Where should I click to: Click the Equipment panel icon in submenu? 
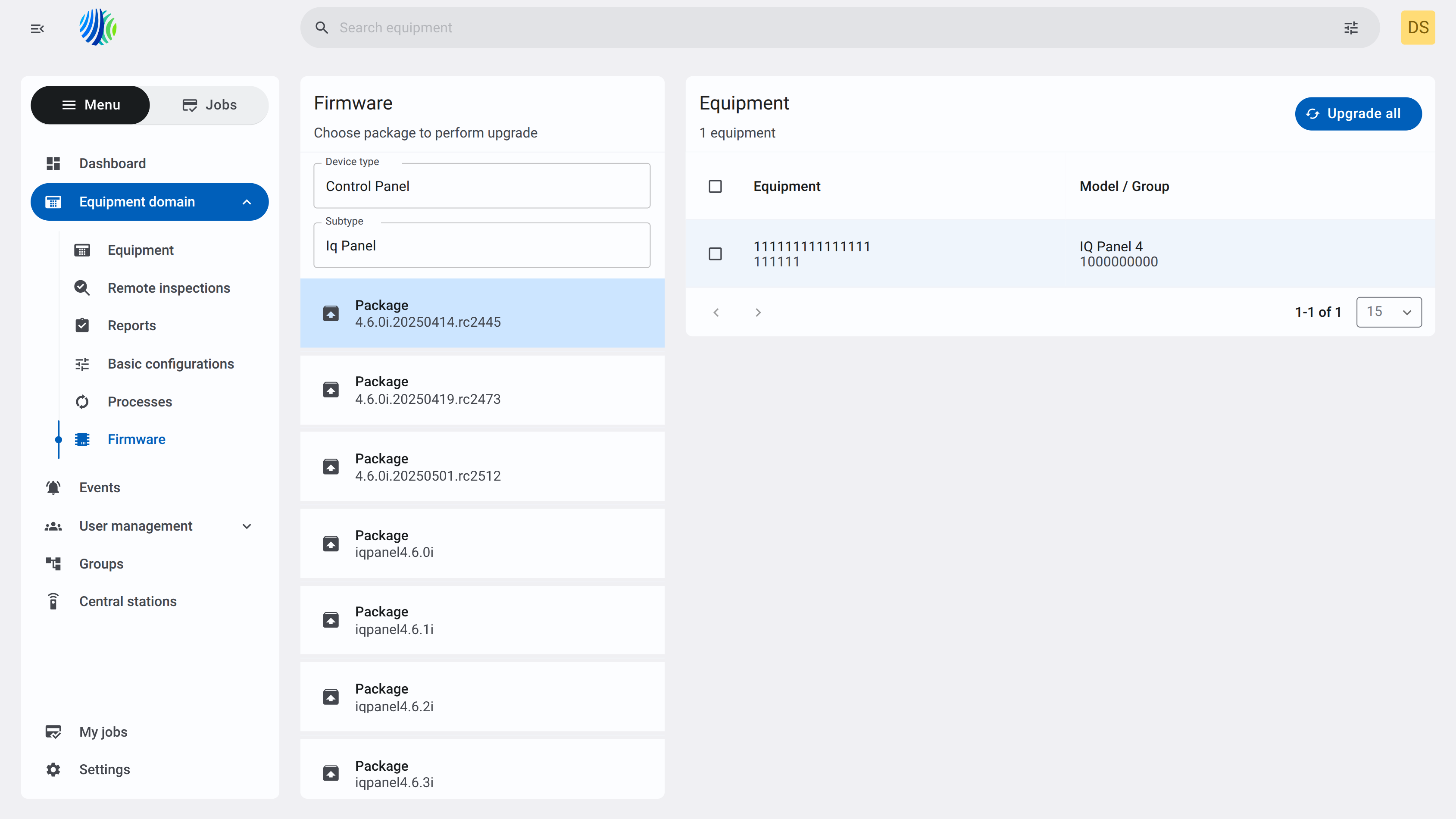tap(82, 250)
